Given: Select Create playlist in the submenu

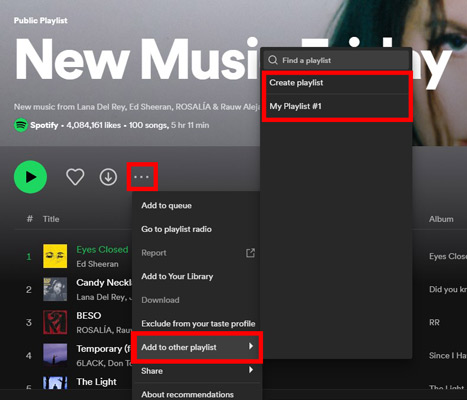Looking at the screenshot, I should click(x=336, y=83).
